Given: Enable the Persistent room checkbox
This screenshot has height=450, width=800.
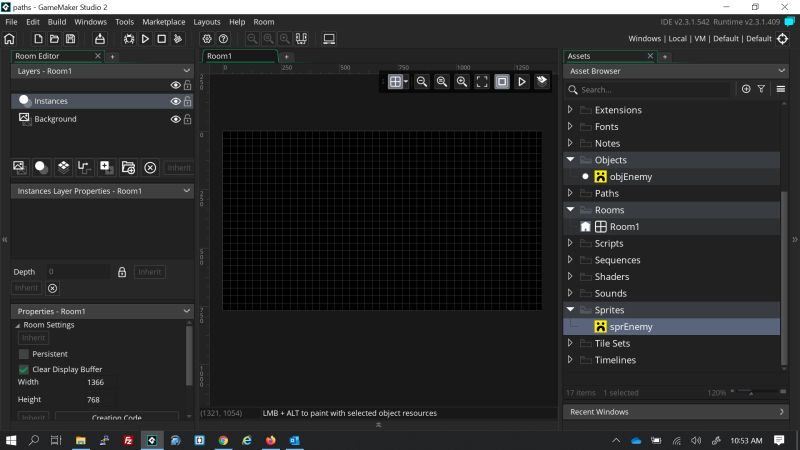Looking at the screenshot, I should [23, 354].
